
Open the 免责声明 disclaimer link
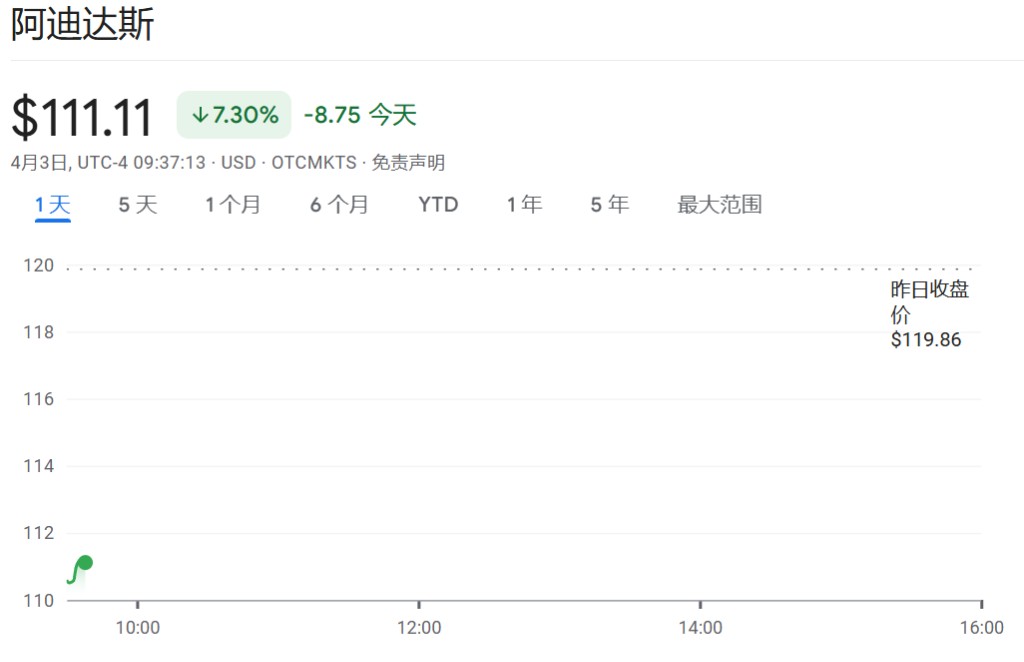408,163
